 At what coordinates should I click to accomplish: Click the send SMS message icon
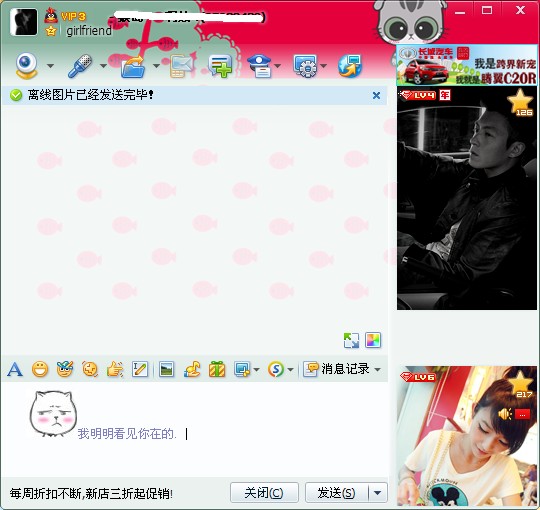pyautogui.click(x=182, y=66)
